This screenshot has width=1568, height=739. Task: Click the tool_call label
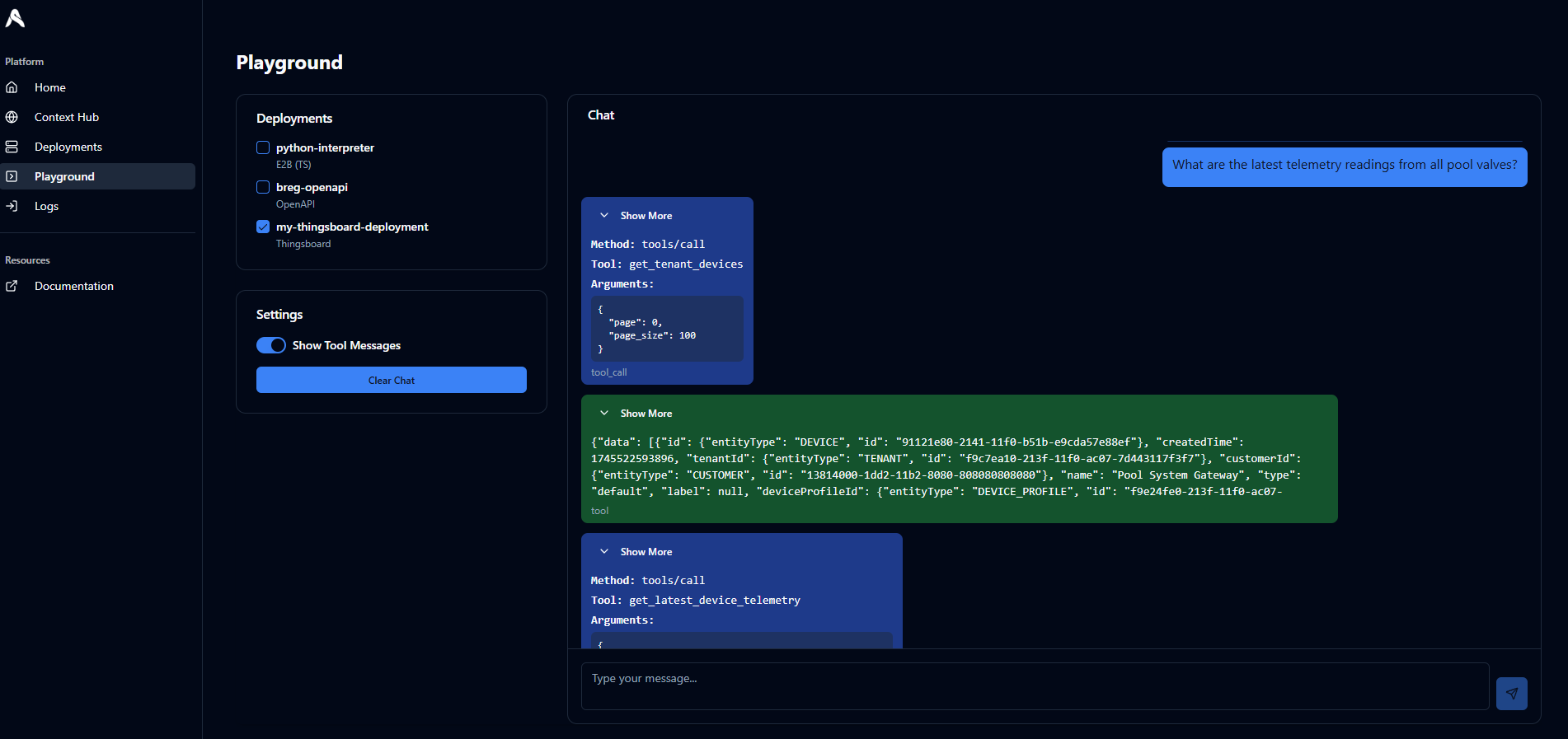click(x=608, y=372)
